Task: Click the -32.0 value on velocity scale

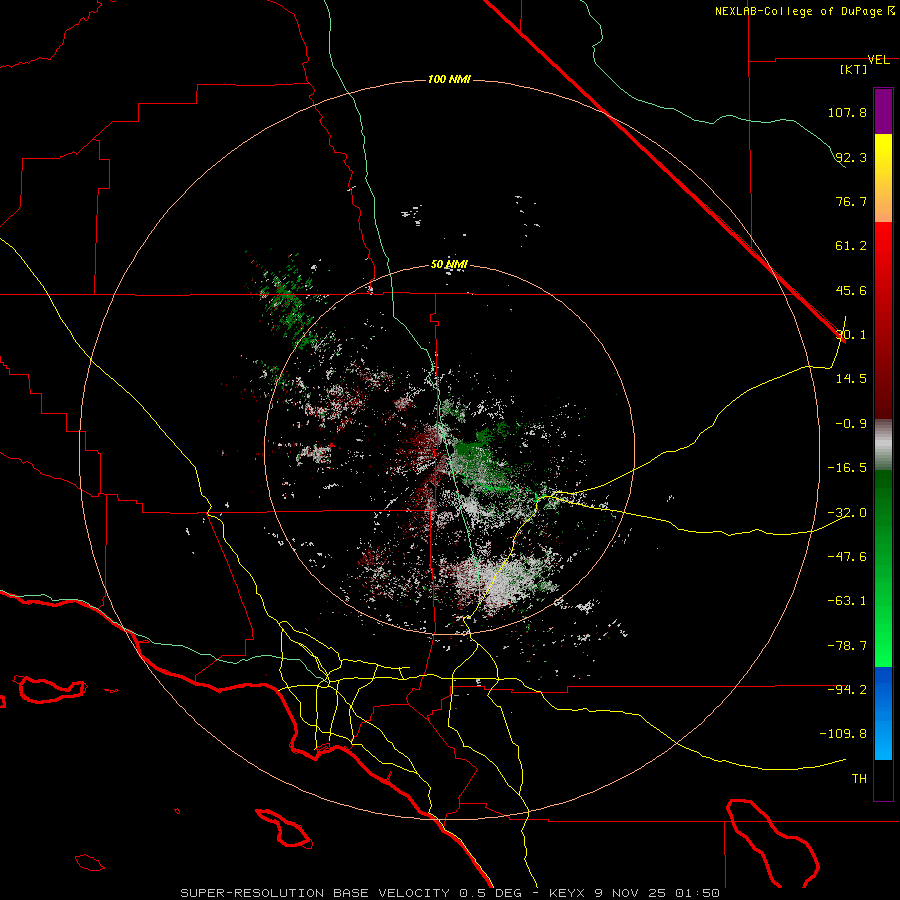Action: [x=847, y=513]
